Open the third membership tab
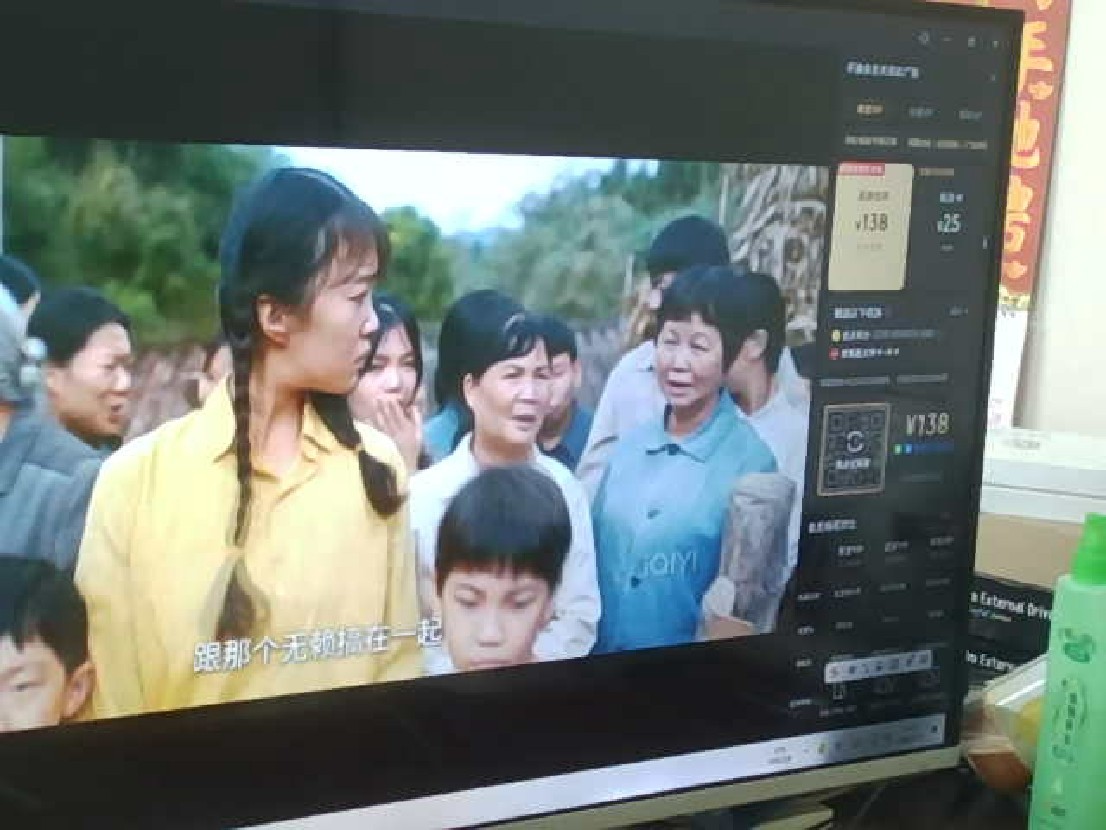 (969, 115)
